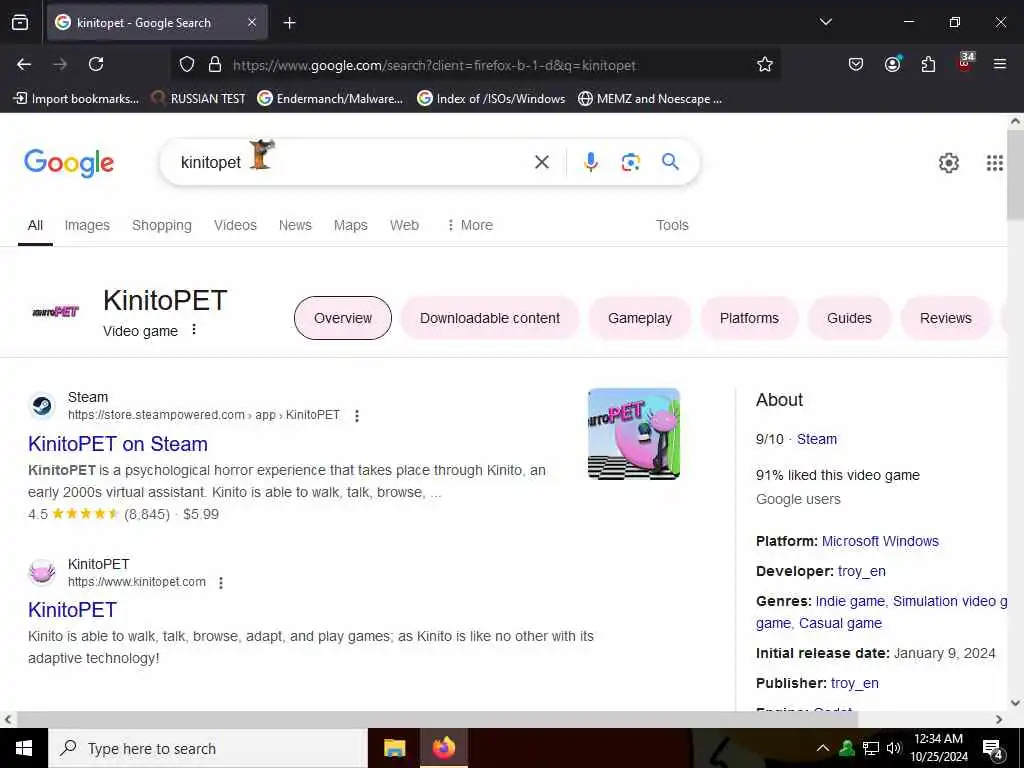Select the Gameplay chip
The width and height of the screenshot is (1024, 768).
point(639,318)
